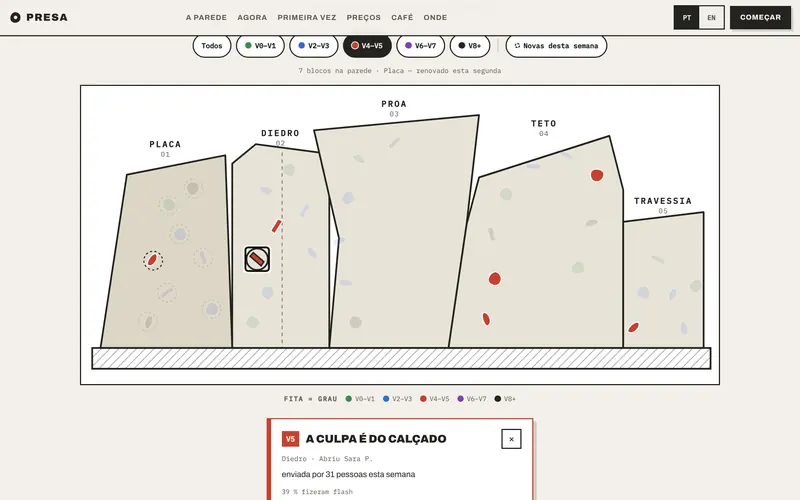Click the blue V2–V3 legend dot

pos(386,399)
